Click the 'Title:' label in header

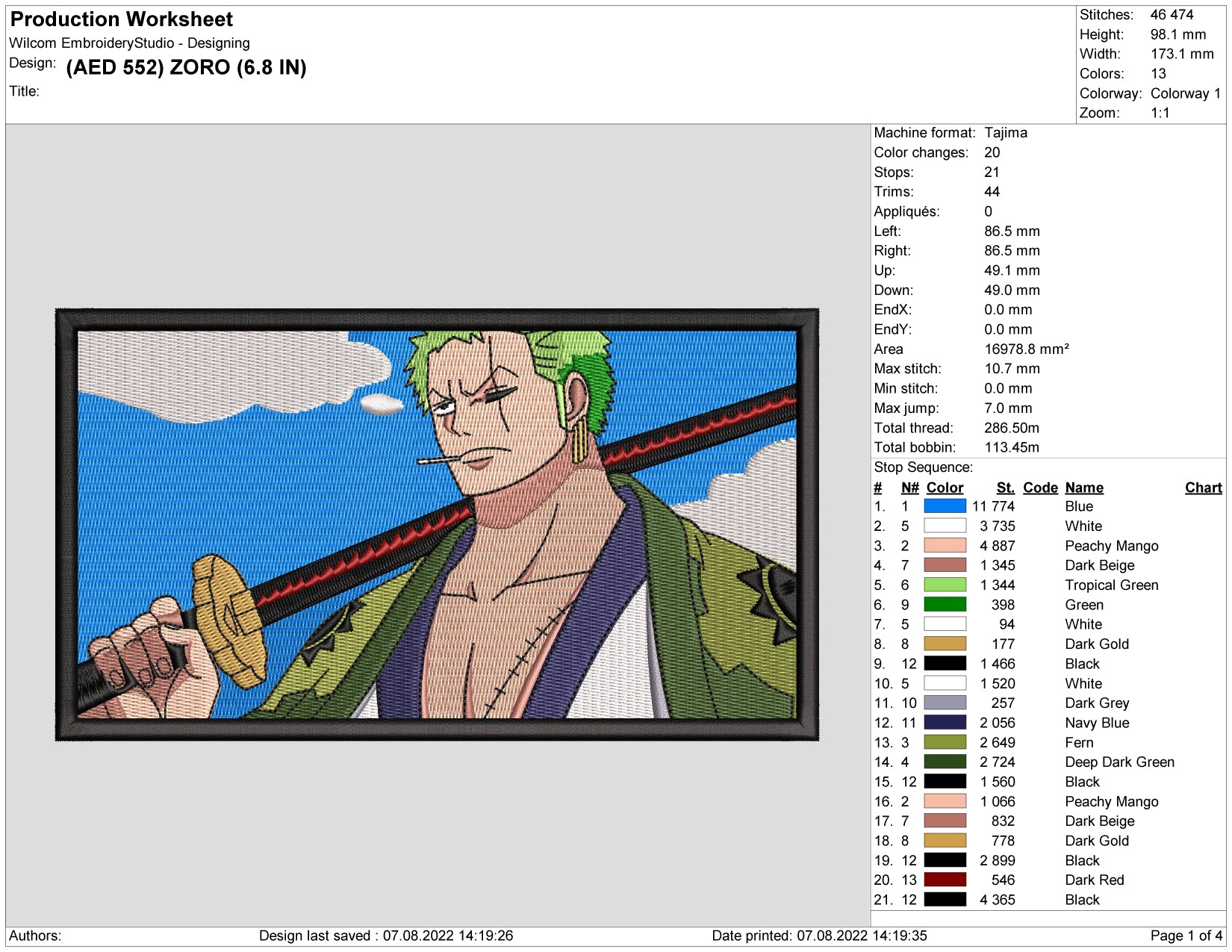24,91
